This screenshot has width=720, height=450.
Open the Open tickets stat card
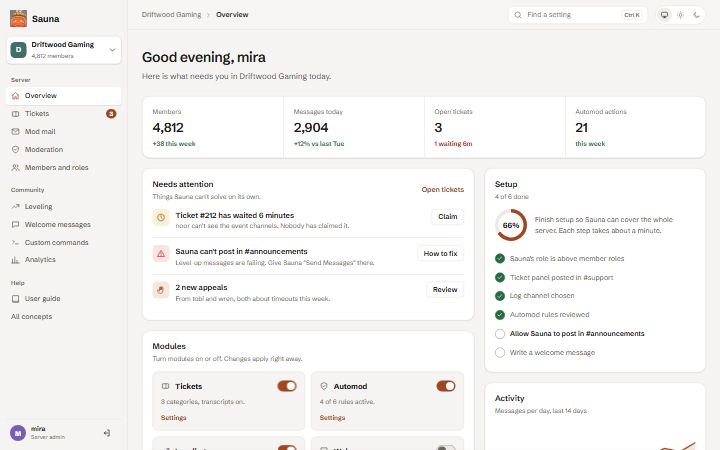(495, 127)
